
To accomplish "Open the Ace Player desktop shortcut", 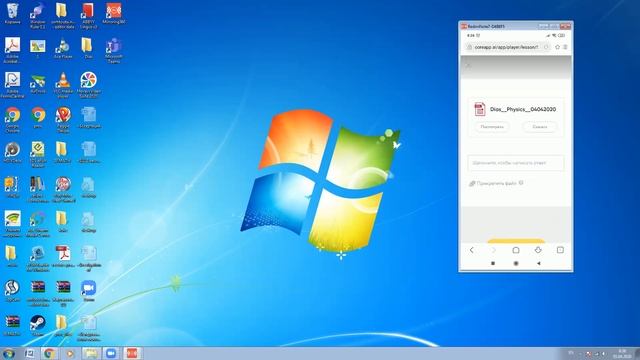I will pos(63,48).
